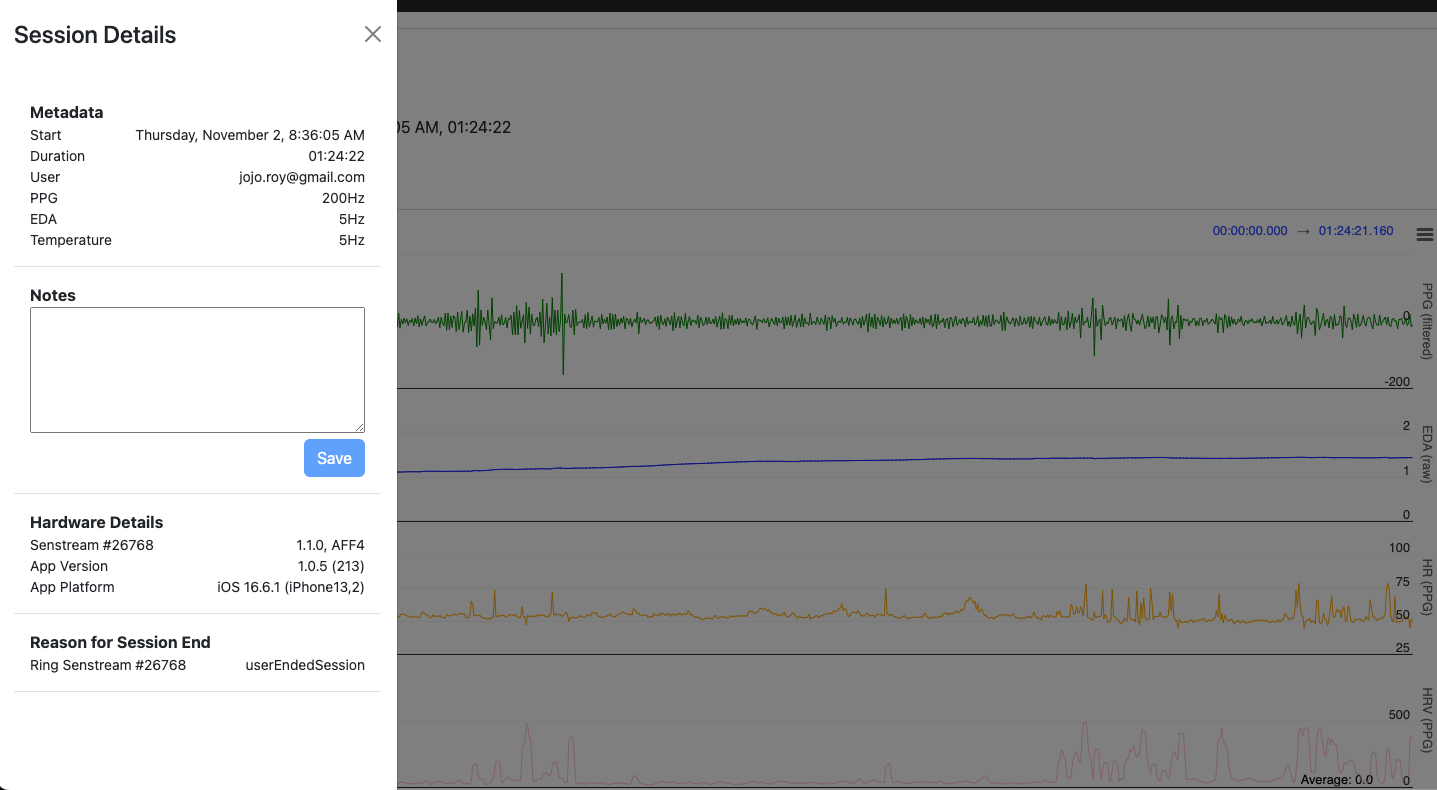The height and width of the screenshot is (790, 1437).
Task: Click the arrow between the time range values
Action: 1303,231
